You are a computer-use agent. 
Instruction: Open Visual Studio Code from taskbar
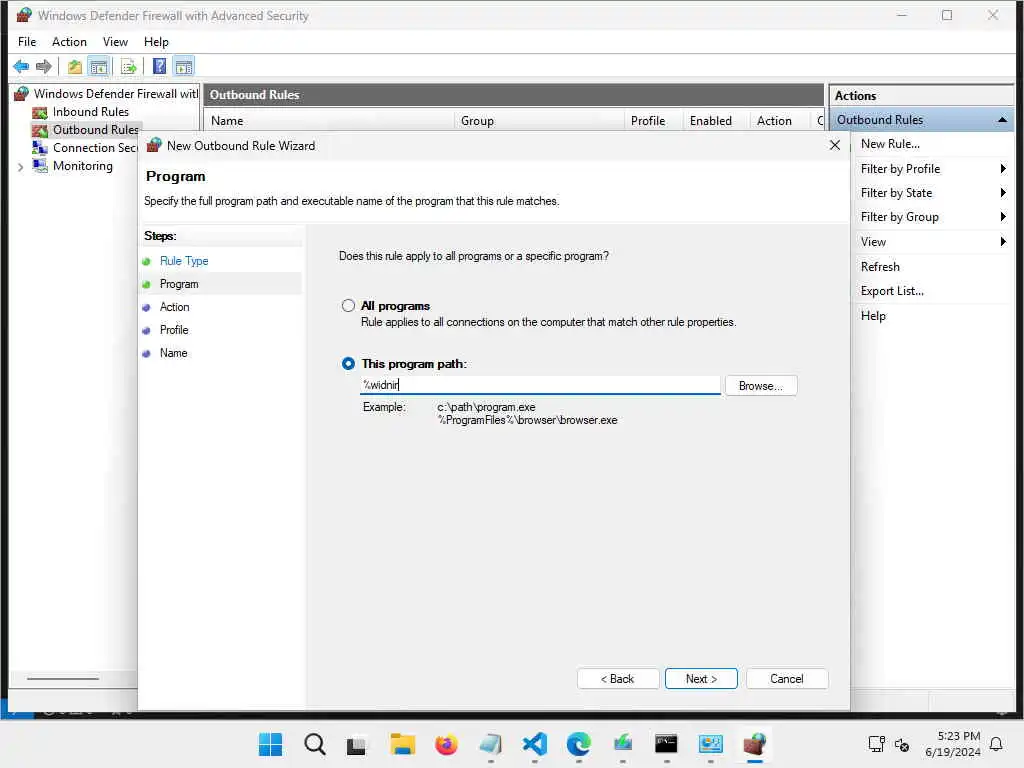[535, 744]
